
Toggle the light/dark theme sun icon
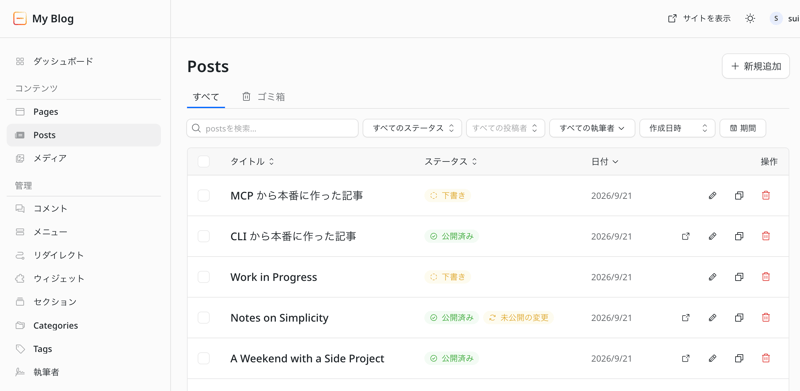750,18
